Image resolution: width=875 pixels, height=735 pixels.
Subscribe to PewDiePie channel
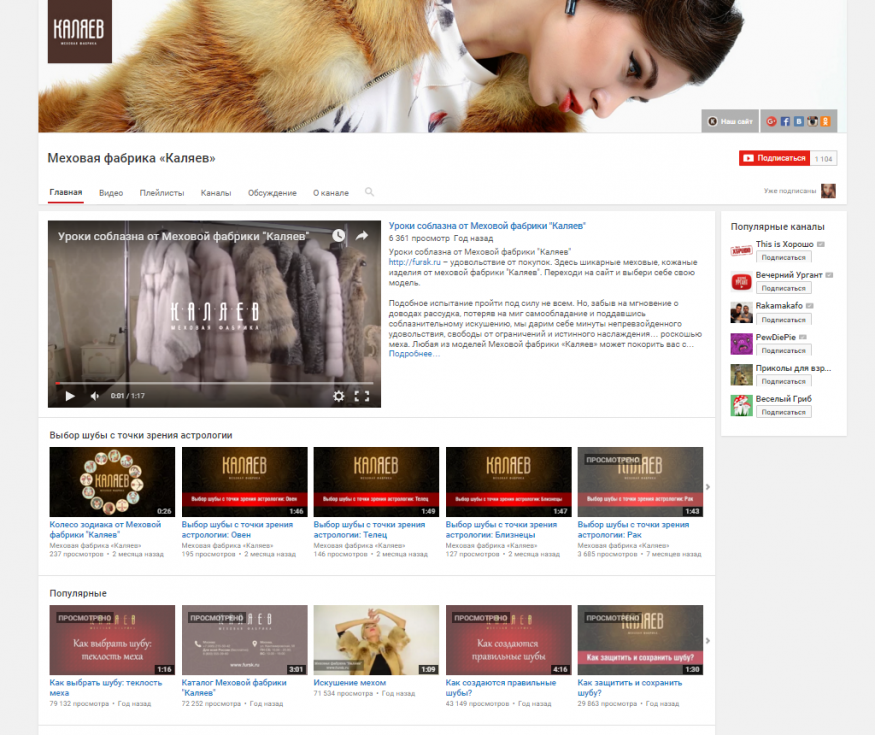click(x=783, y=350)
